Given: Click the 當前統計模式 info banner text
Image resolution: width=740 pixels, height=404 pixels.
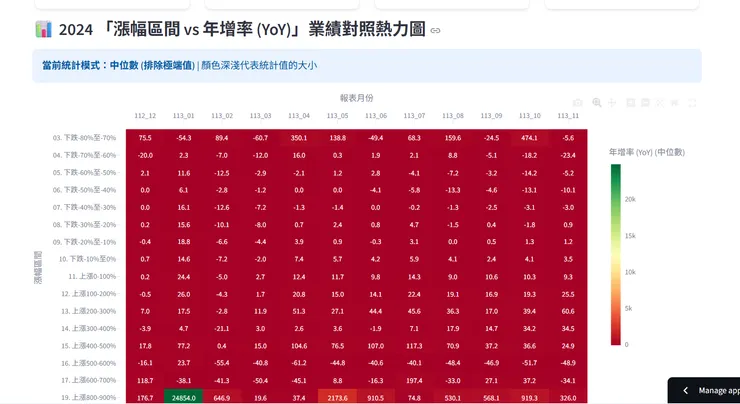Looking at the screenshot, I should [x=179, y=65].
